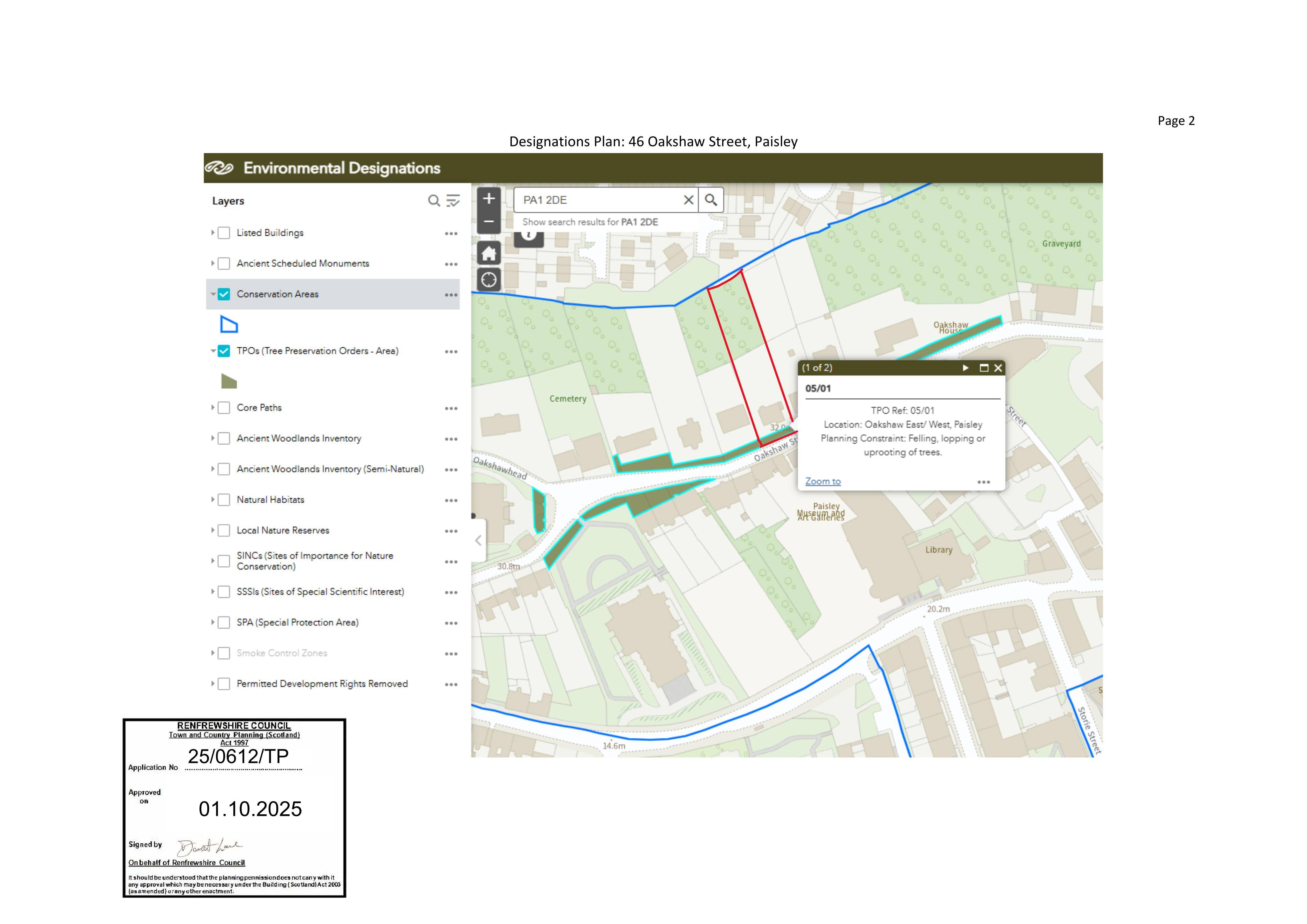This screenshot has width=1307, height=924.
Task: Maximize the 05/01 popup window
Action: 984,368
